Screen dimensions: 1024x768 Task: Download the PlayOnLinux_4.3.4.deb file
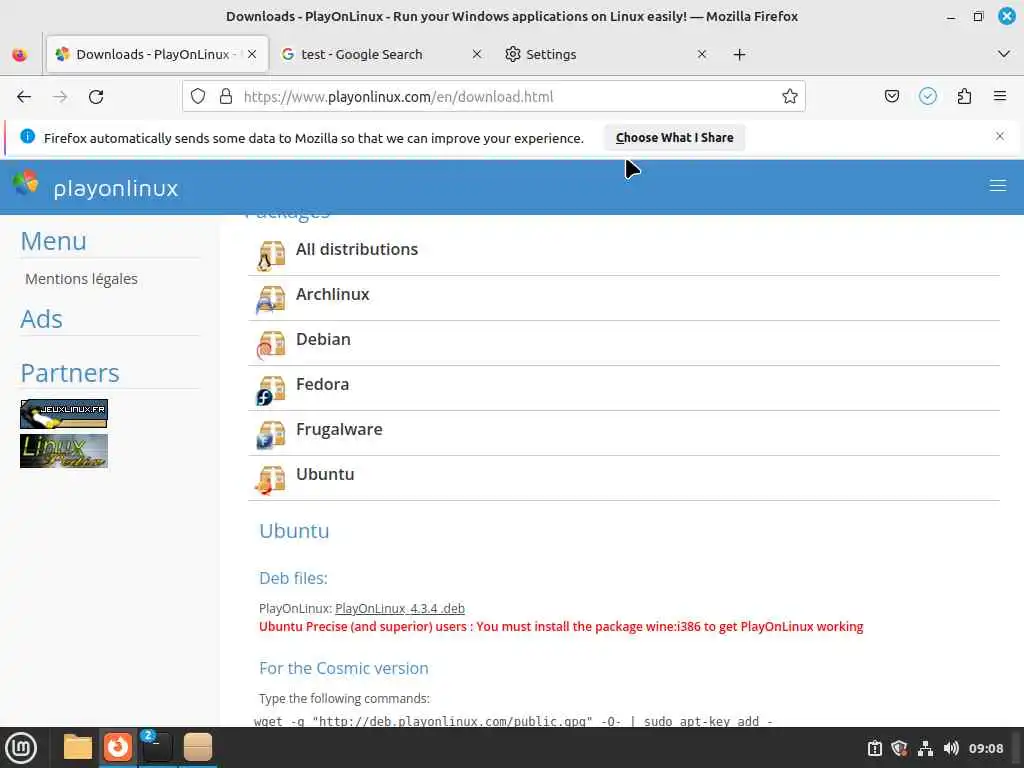point(400,609)
